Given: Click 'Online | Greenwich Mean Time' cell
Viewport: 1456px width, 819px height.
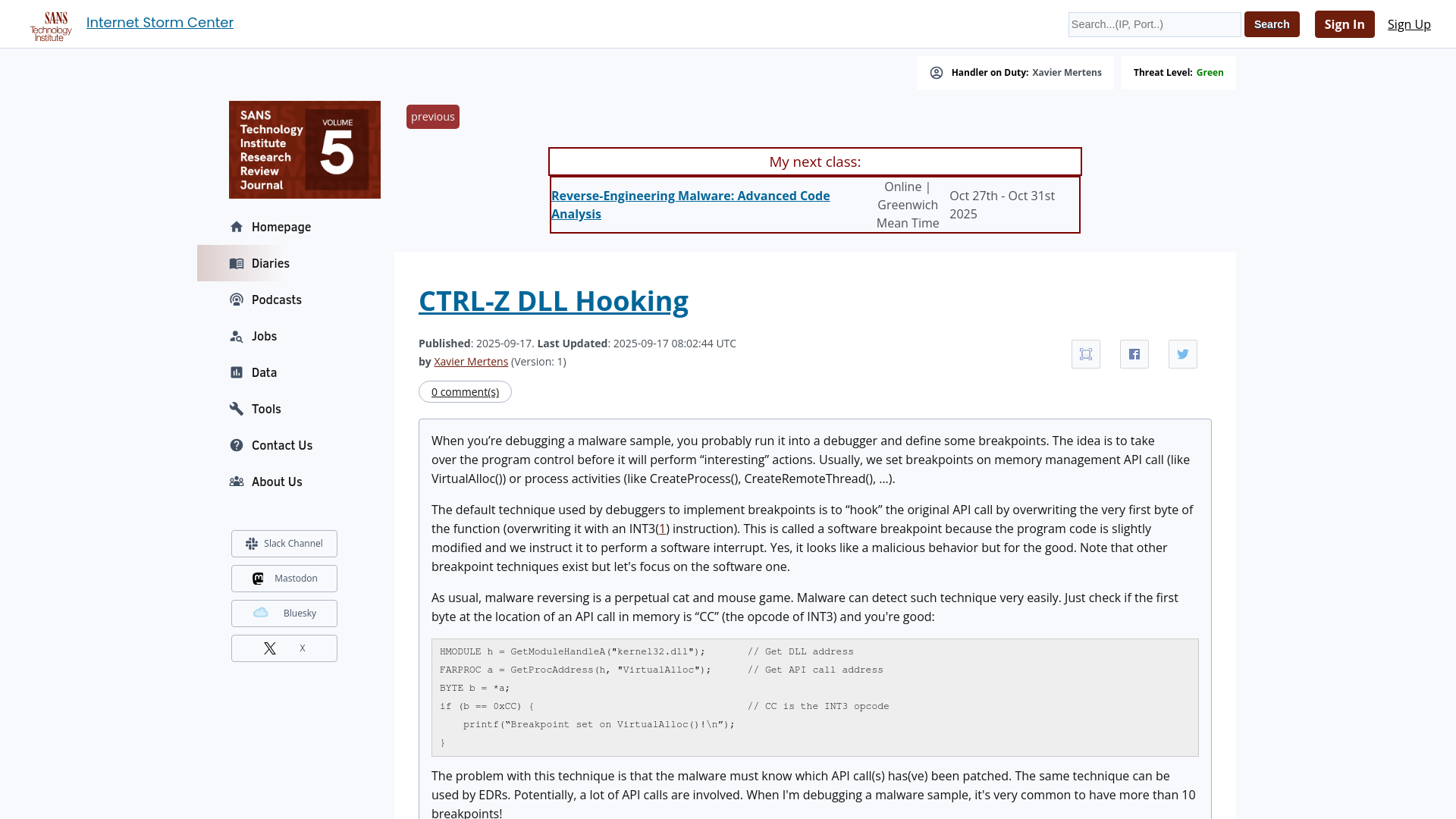Looking at the screenshot, I should tap(908, 205).
